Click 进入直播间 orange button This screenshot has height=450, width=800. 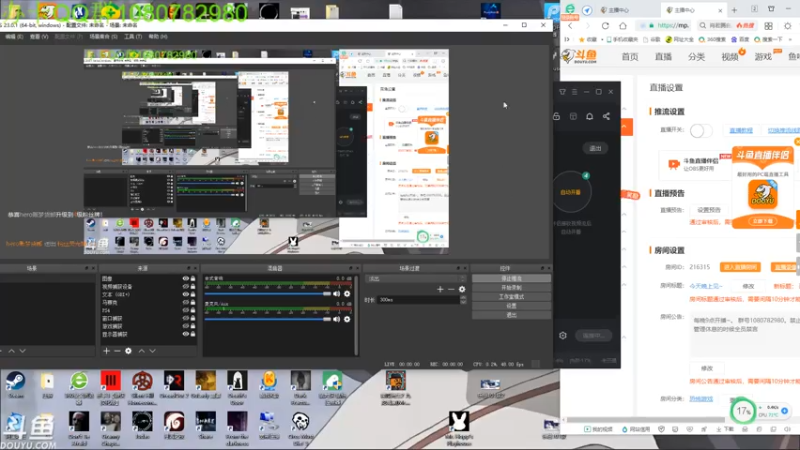tap(740, 267)
